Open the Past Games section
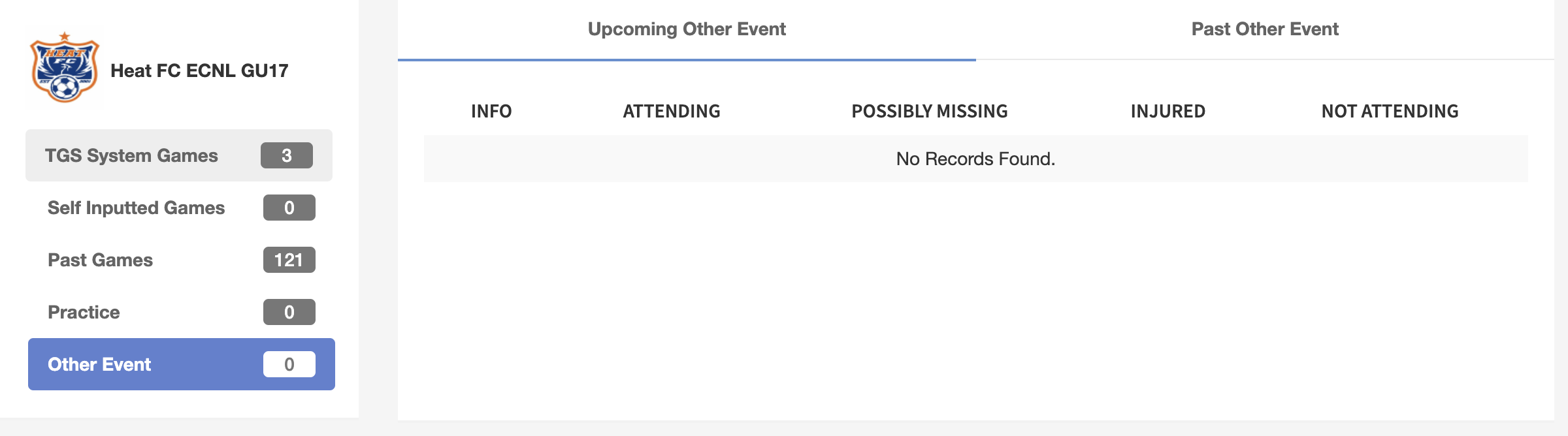The width and height of the screenshot is (1568, 436). [x=182, y=260]
